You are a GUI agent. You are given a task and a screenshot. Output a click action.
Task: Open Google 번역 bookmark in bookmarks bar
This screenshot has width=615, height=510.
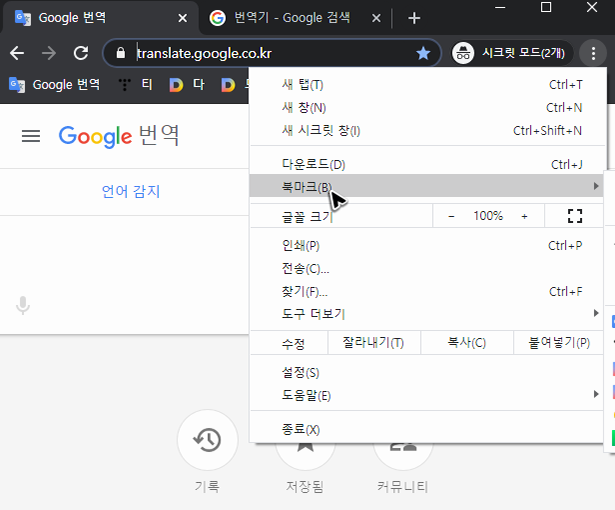pyautogui.click(x=55, y=85)
